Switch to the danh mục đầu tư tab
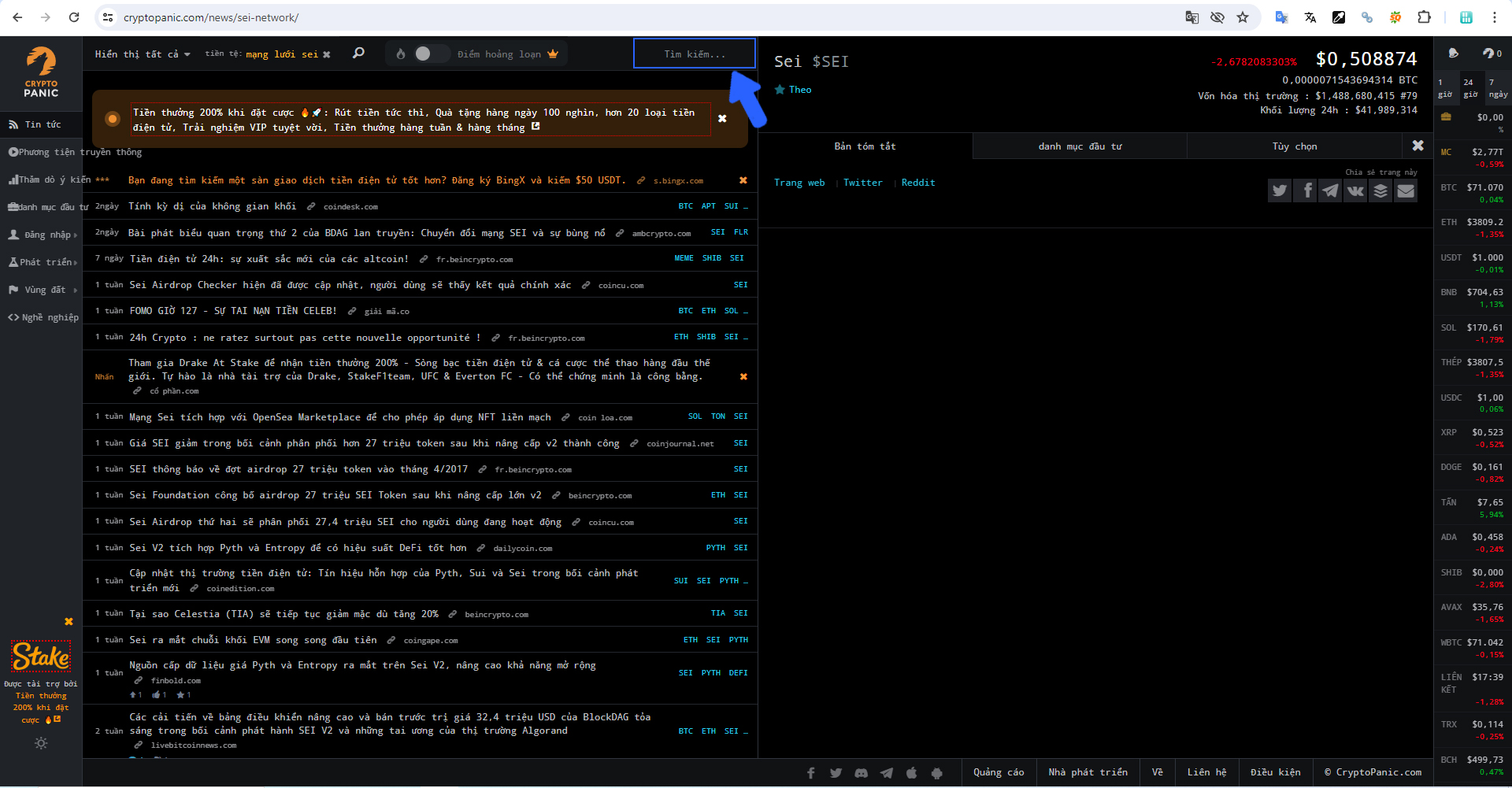Image resolution: width=1512 pixels, height=788 pixels. click(1080, 146)
